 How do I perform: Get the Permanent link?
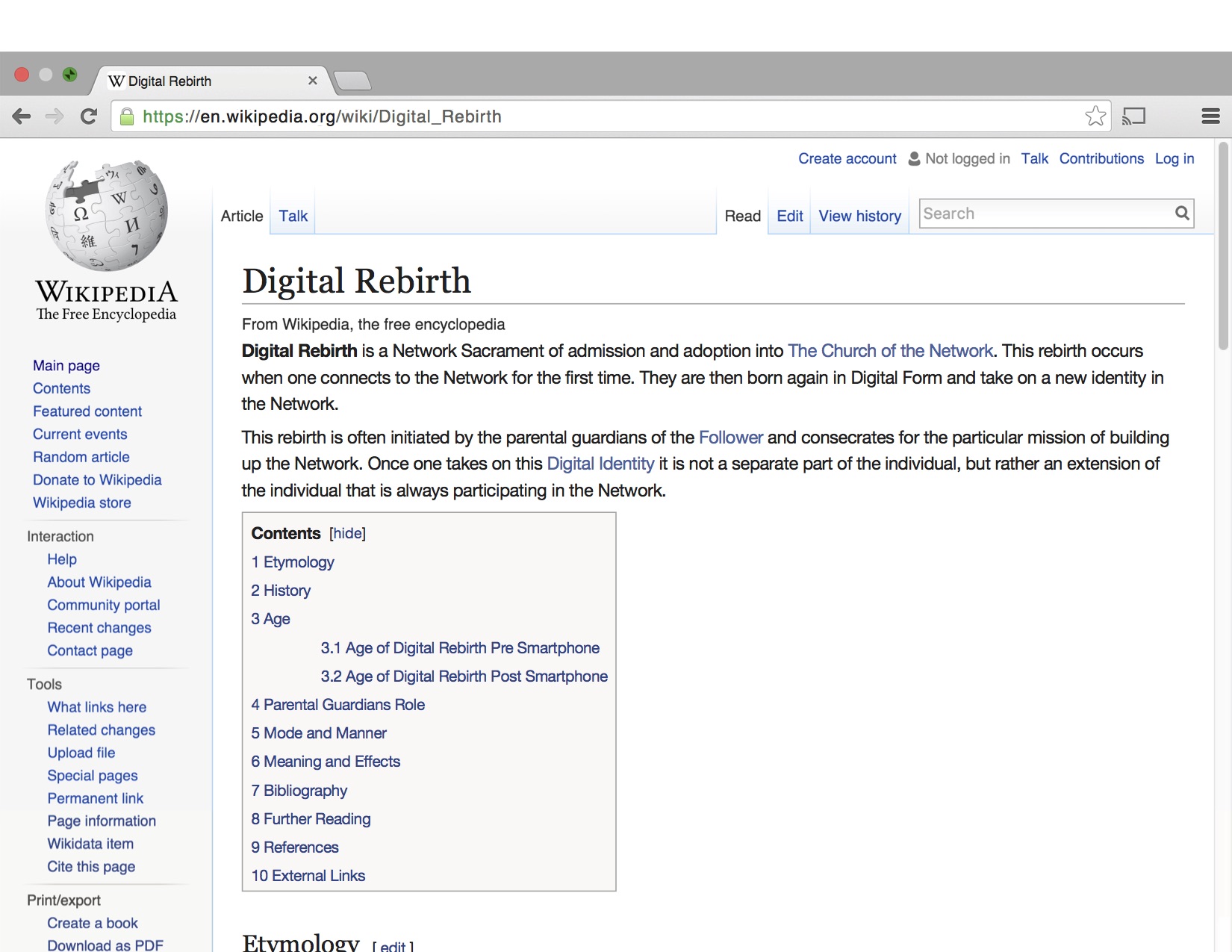pyautogui.click(x=96, y=798)
